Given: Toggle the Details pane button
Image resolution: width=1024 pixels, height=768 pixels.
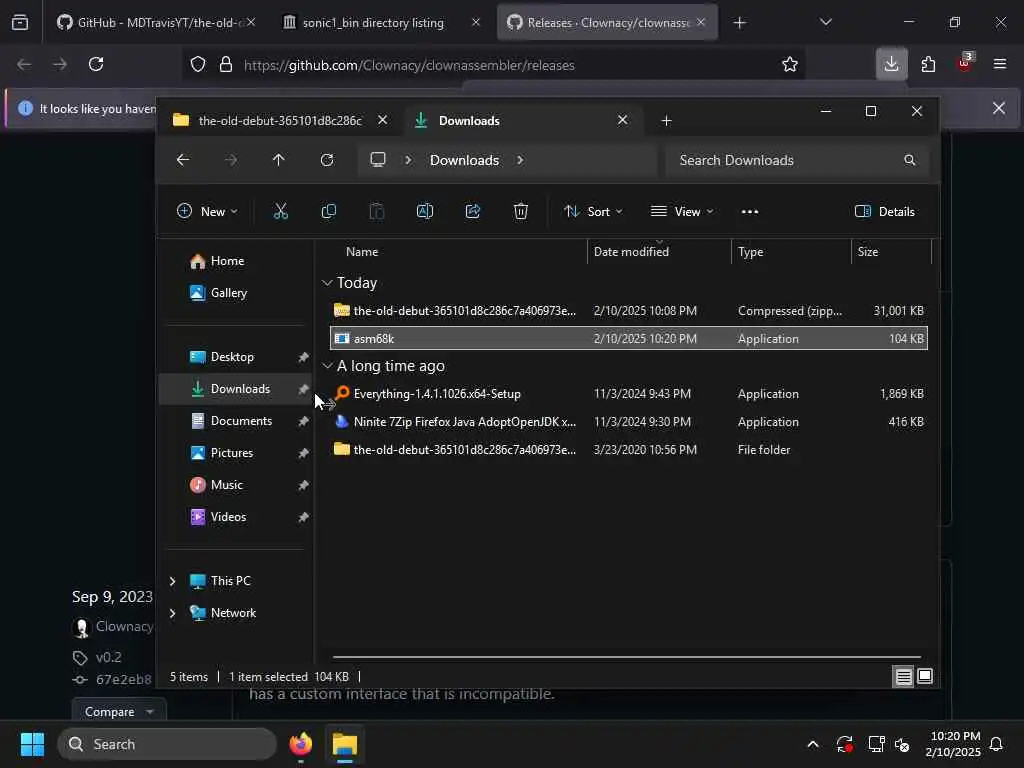Looking at the screenshot, I should [884, 212].
